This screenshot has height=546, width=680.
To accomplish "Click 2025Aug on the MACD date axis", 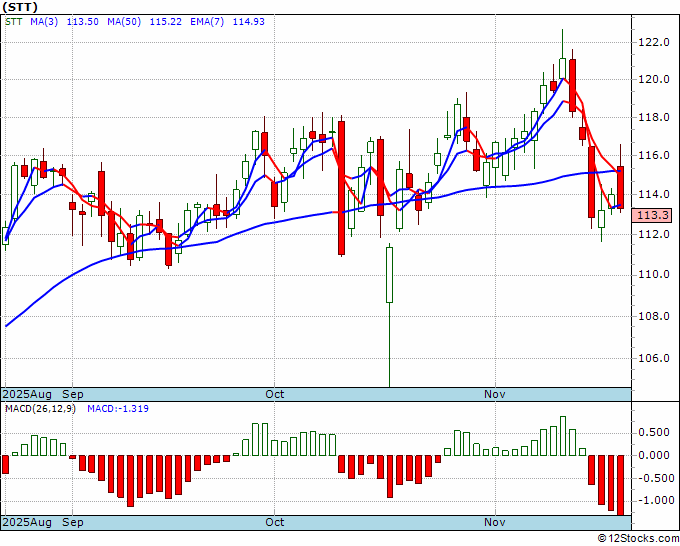I will pyautogui.click(x=27, y=522).
